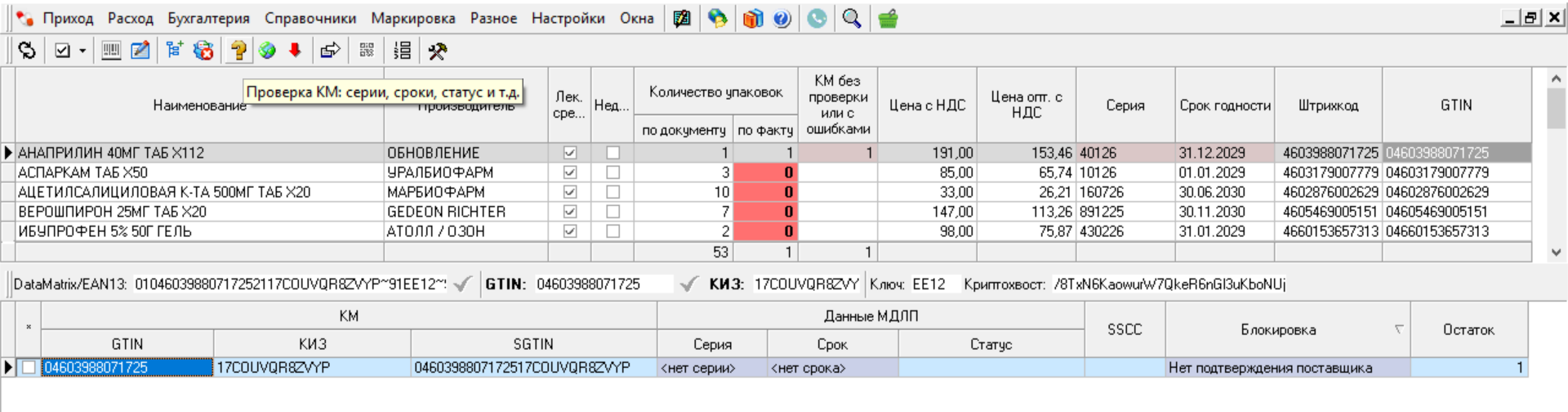
Task: Click scrollbar down arrow of top table
Action: pos(1556,253)
